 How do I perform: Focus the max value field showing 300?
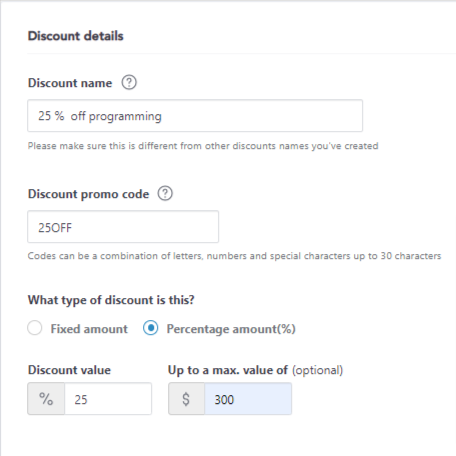248,399
